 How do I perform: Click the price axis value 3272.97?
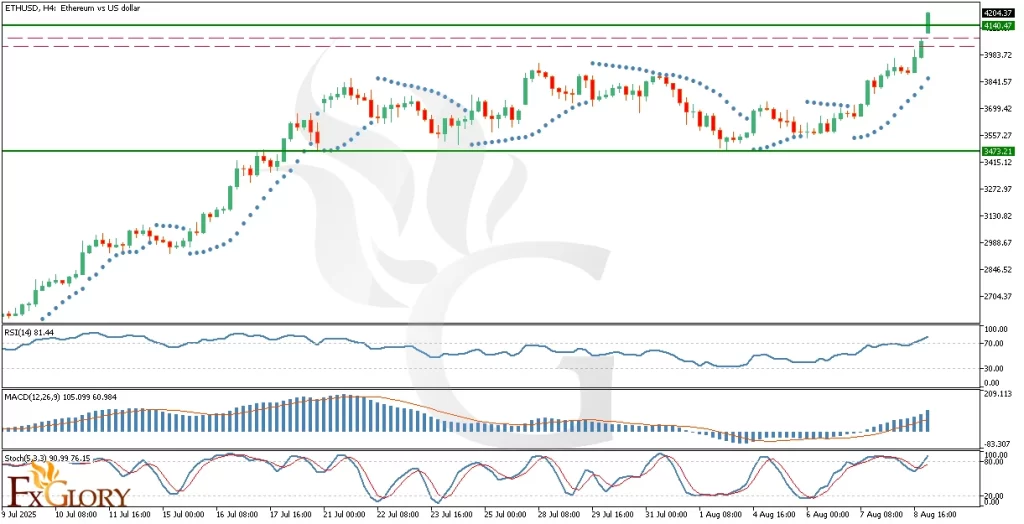[x=999, y=189]
